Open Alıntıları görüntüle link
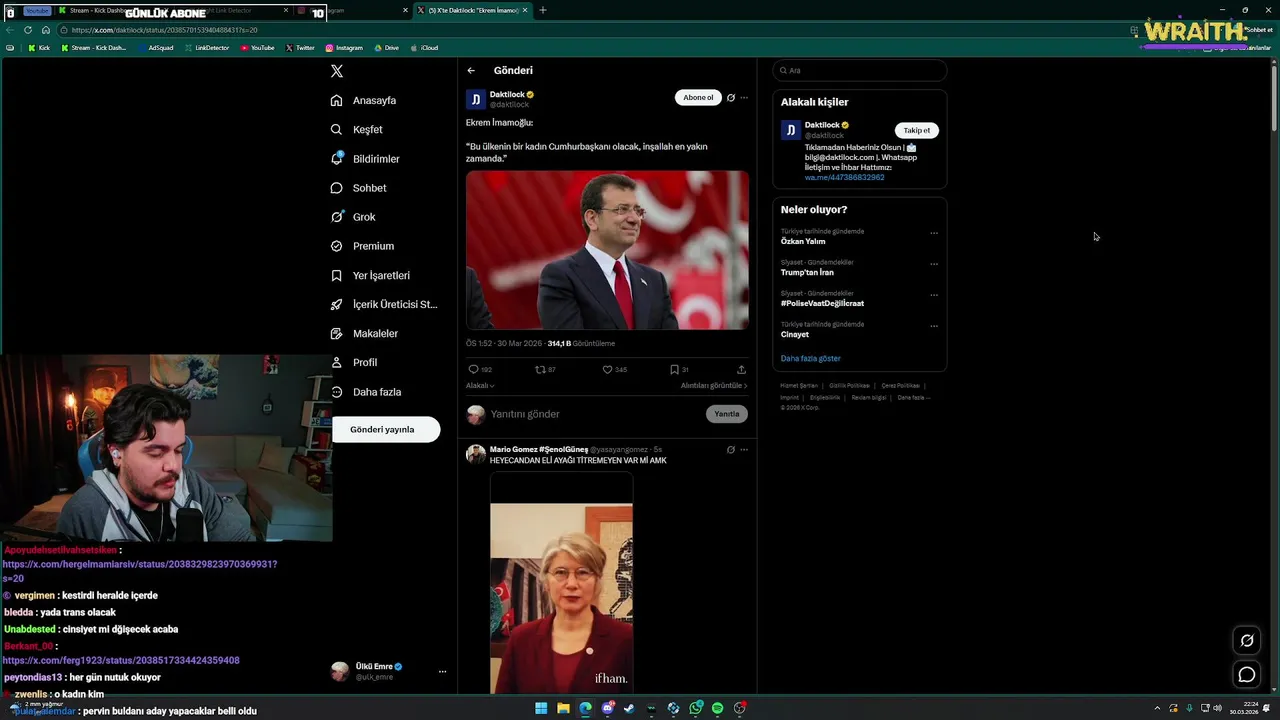This screenshot has height=720, width=1280. (714, 385)
